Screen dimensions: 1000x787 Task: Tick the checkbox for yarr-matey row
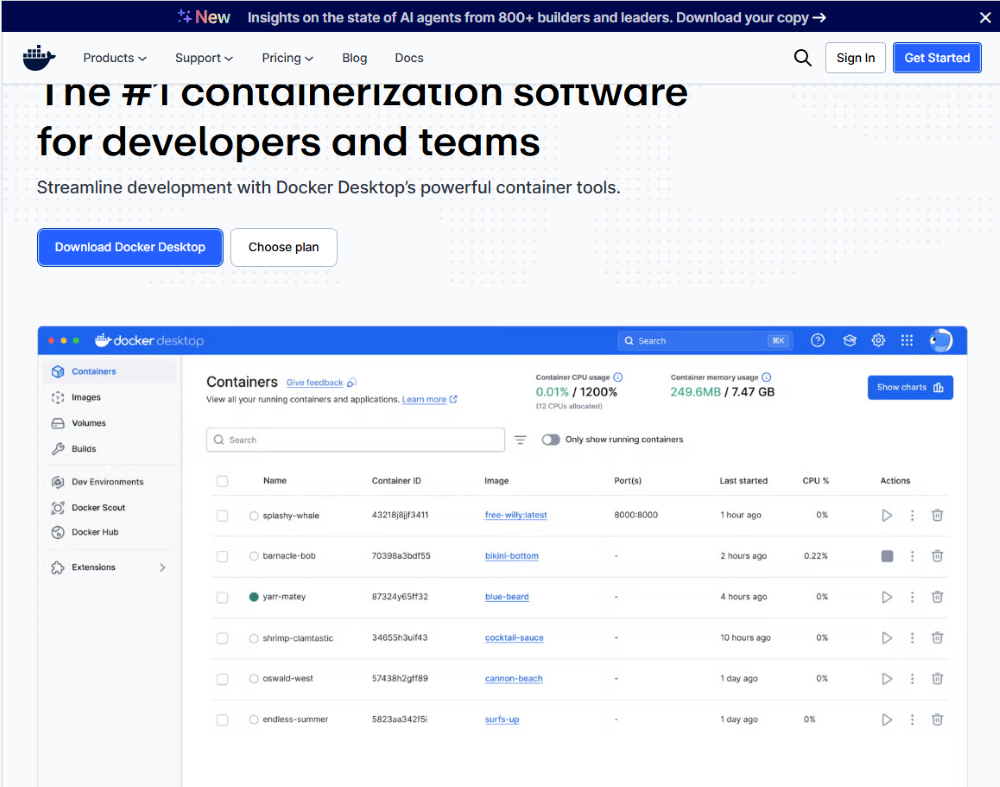[222, 597]
